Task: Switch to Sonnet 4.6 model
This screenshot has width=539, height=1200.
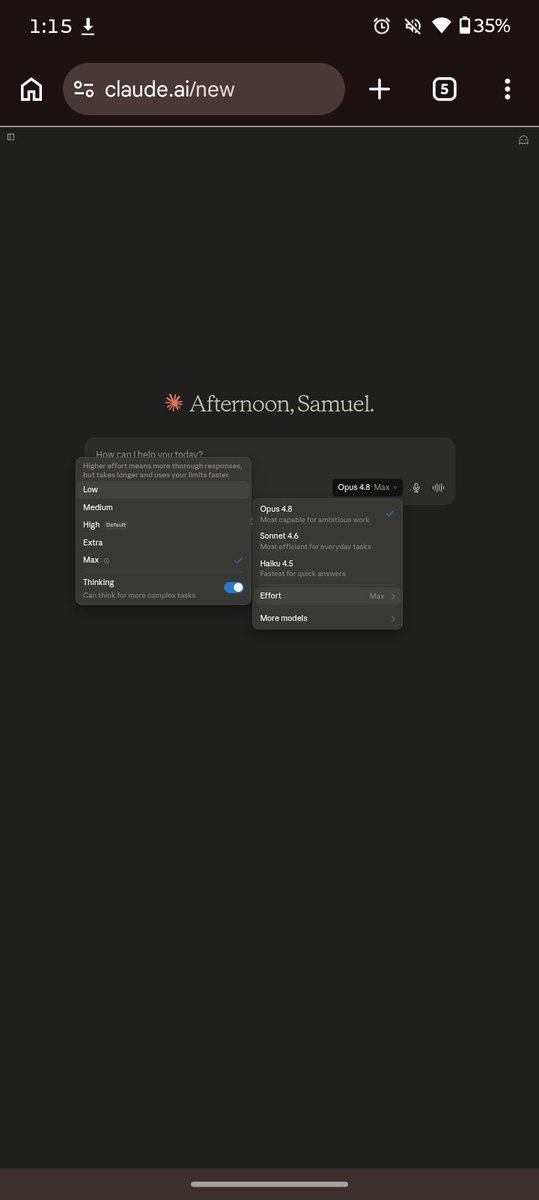Action: [327, 541]
